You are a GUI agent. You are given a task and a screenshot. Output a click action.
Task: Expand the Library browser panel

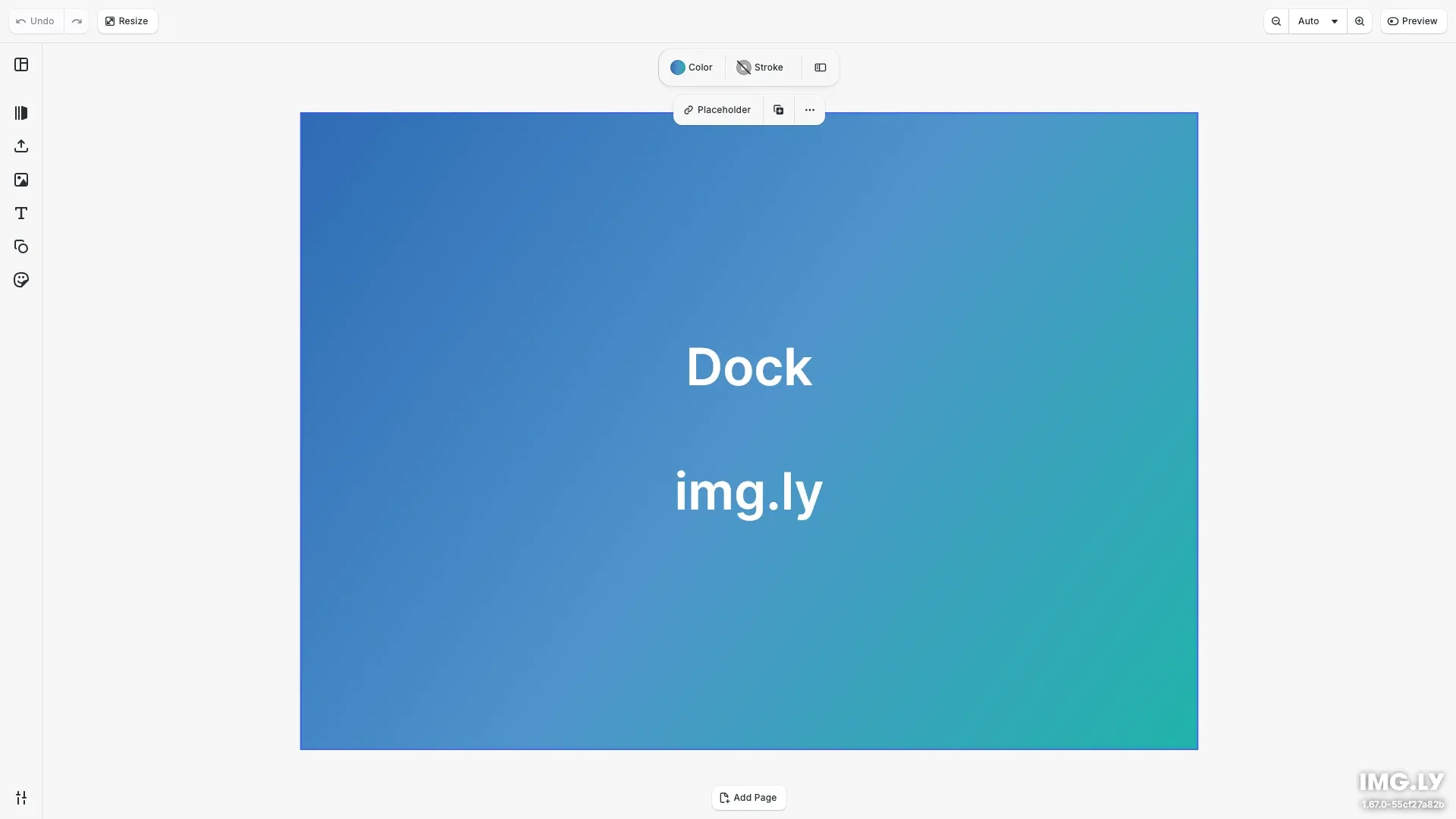point(20,113)
